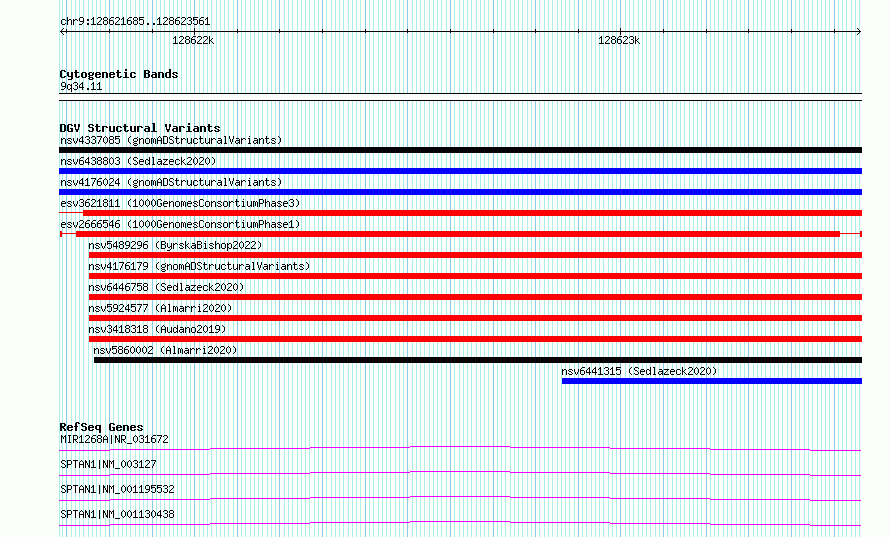The image size is (890, 537).
Task: Select the 9q34.11 band label
Action: pyautogui.click(x=81, y=87)
